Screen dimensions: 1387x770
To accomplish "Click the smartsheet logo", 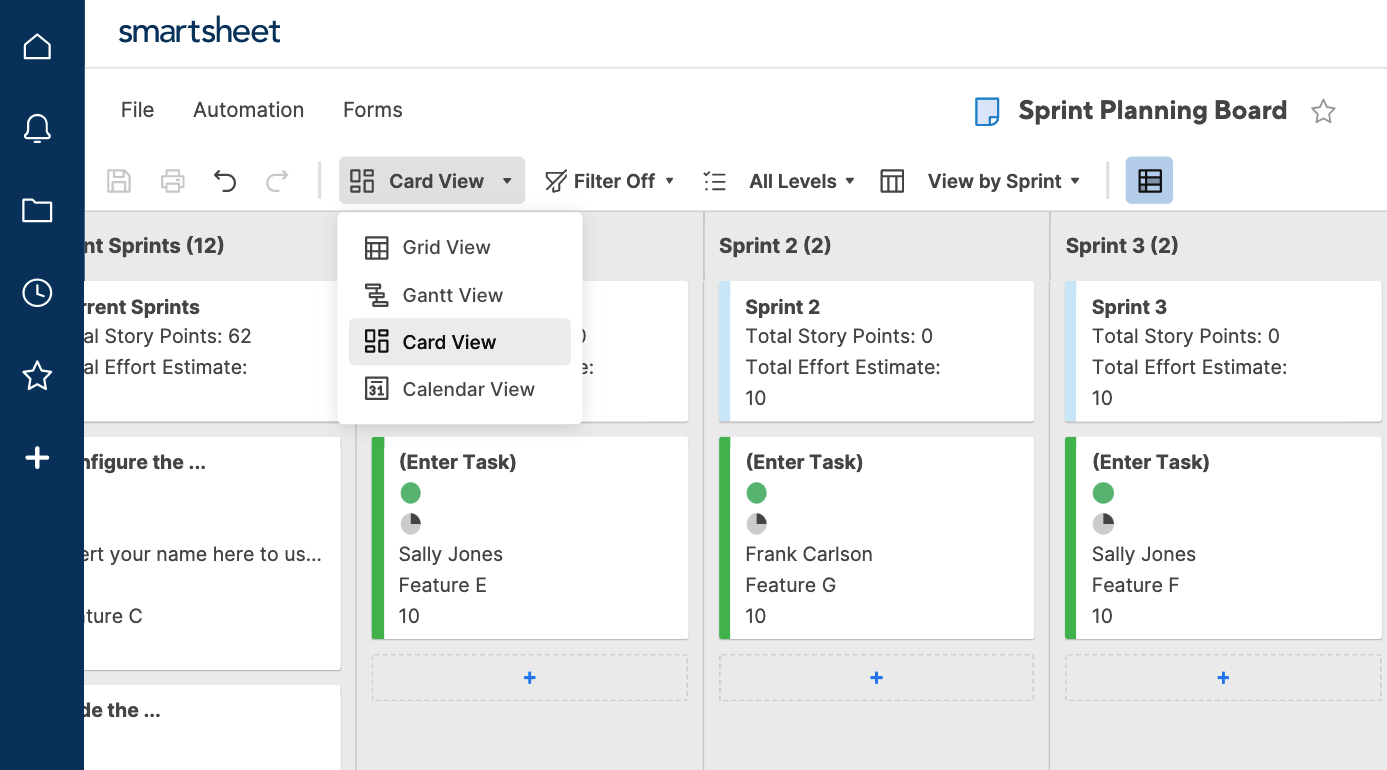I will click(199, 31).
